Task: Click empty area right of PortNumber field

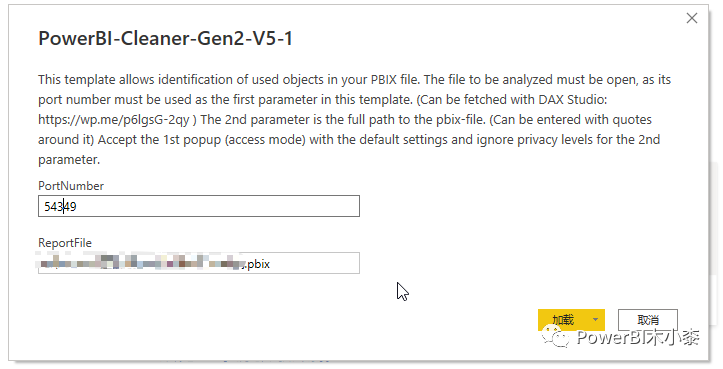Action: pyautogui.click(x=507, y=206)
